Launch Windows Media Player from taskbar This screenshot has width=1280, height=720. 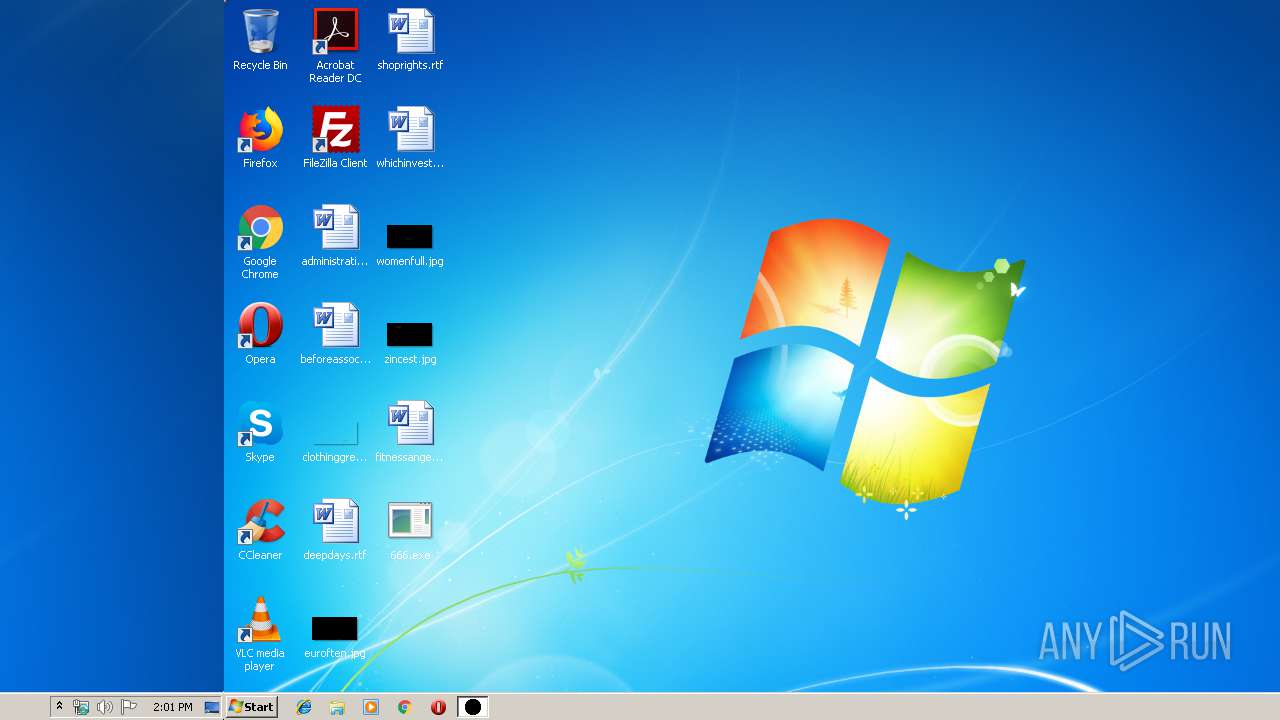click(x=371, y=707)
